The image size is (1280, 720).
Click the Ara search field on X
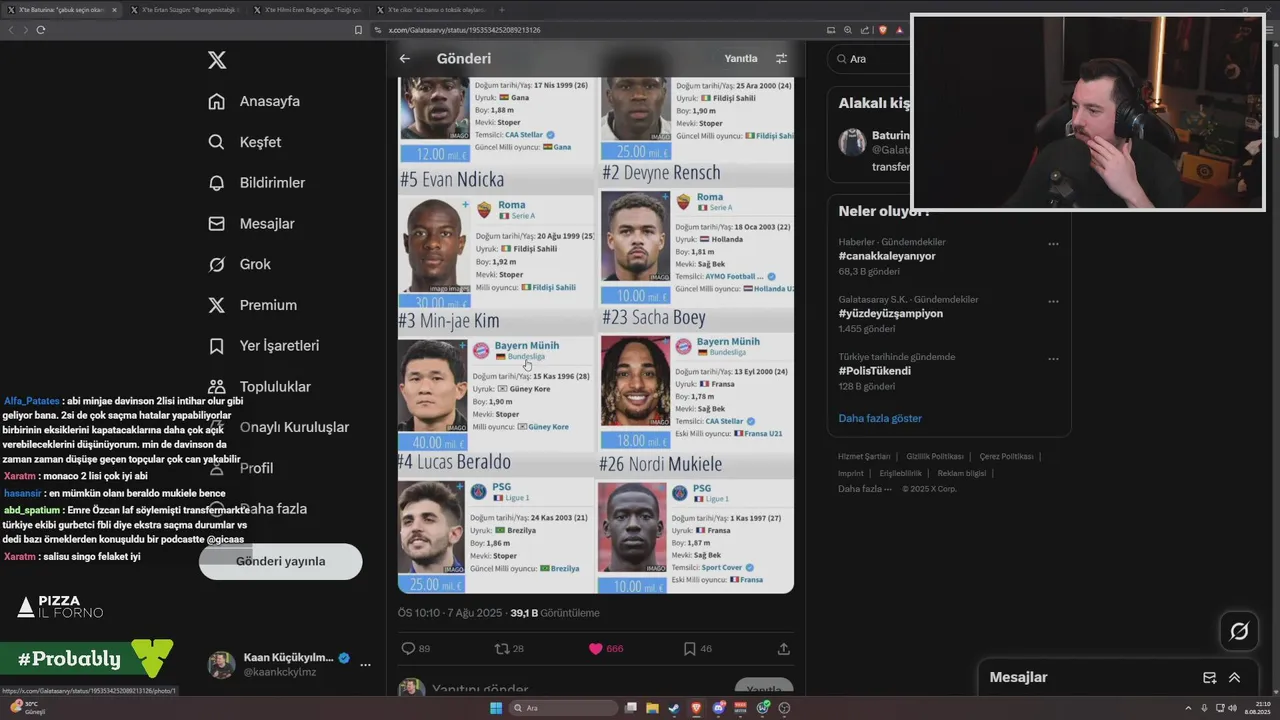click(x=870, y=59)
